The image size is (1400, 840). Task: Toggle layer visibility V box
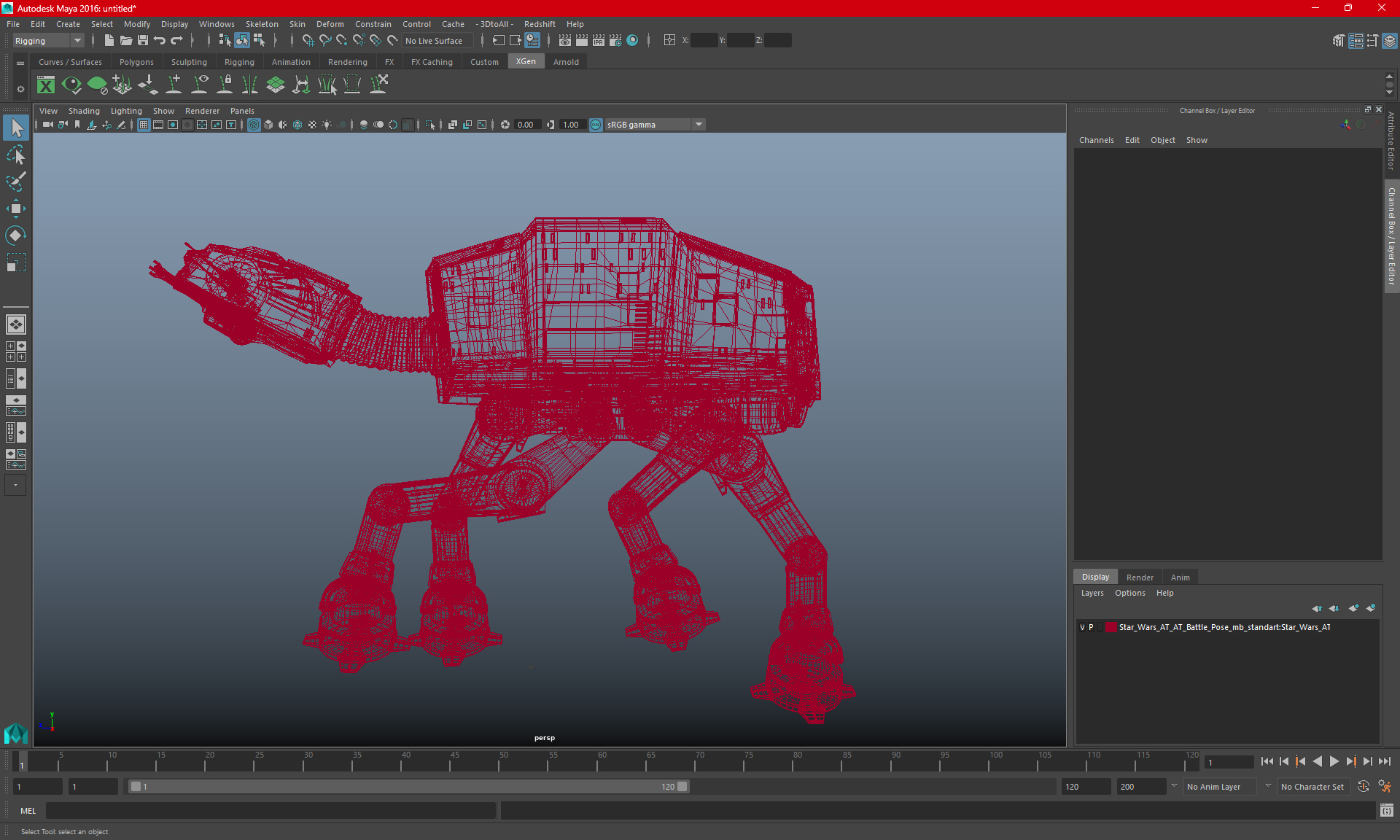pos(1082,627)
